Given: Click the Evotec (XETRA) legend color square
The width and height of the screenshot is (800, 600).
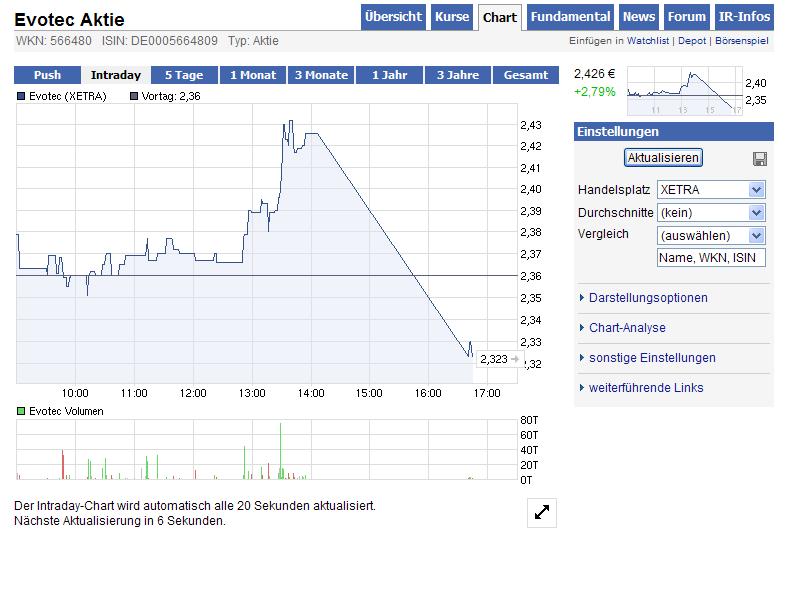Looking at the screenshot, I should click(x=21, y=96).
